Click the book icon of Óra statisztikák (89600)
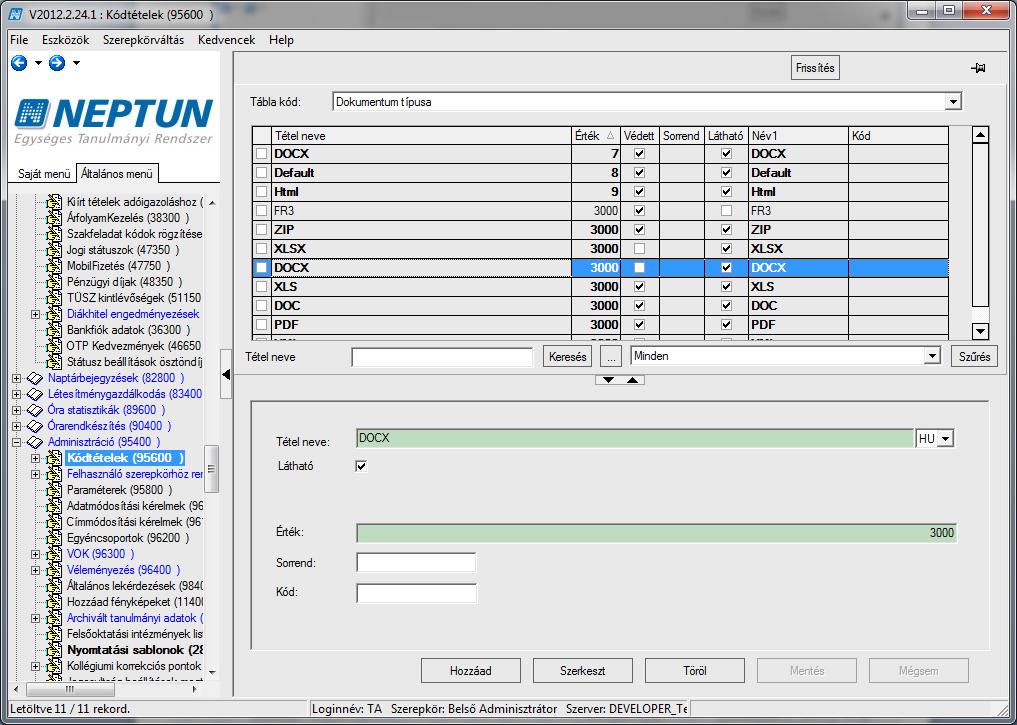This screenshot has height=725, width=1017. [35, 410]
